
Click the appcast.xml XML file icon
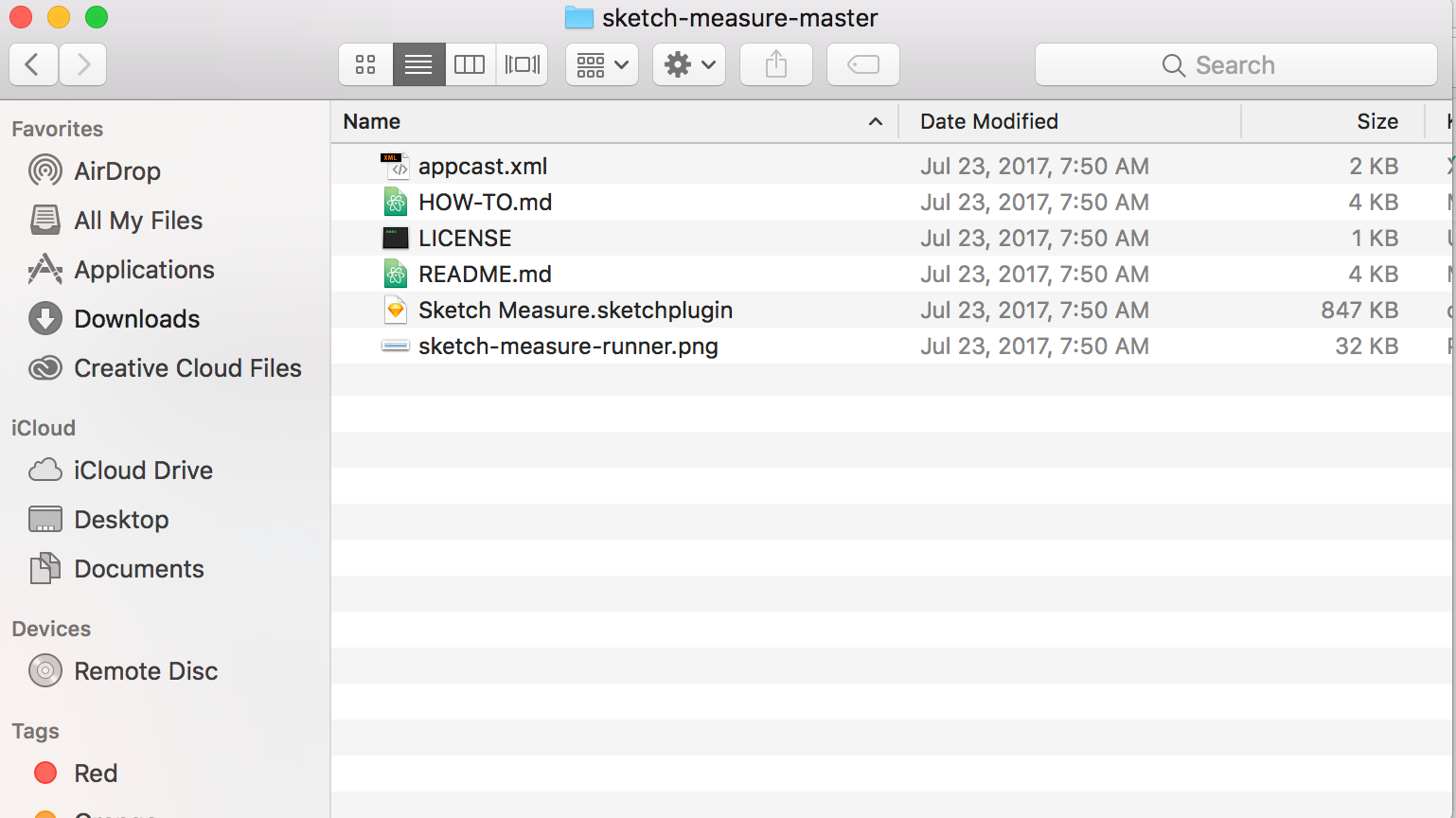point(395,166)
